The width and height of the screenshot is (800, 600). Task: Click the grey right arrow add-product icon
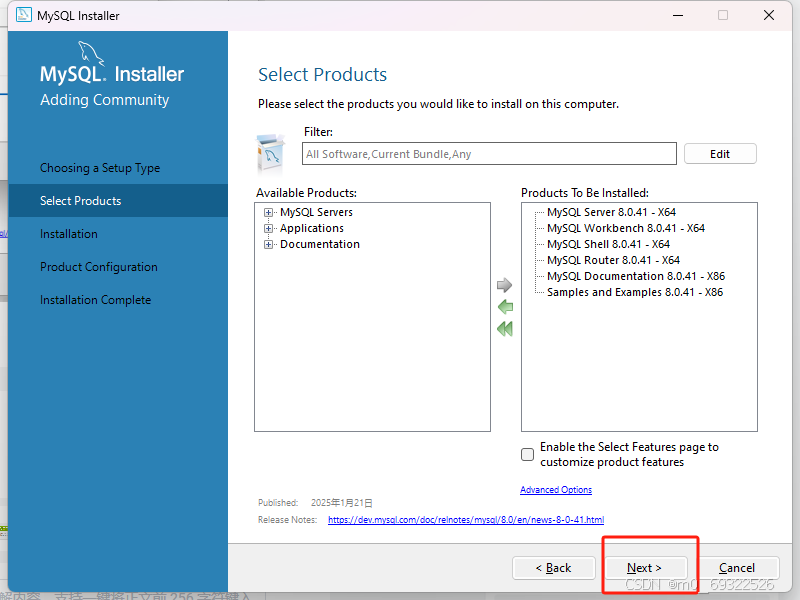point(504,285)
